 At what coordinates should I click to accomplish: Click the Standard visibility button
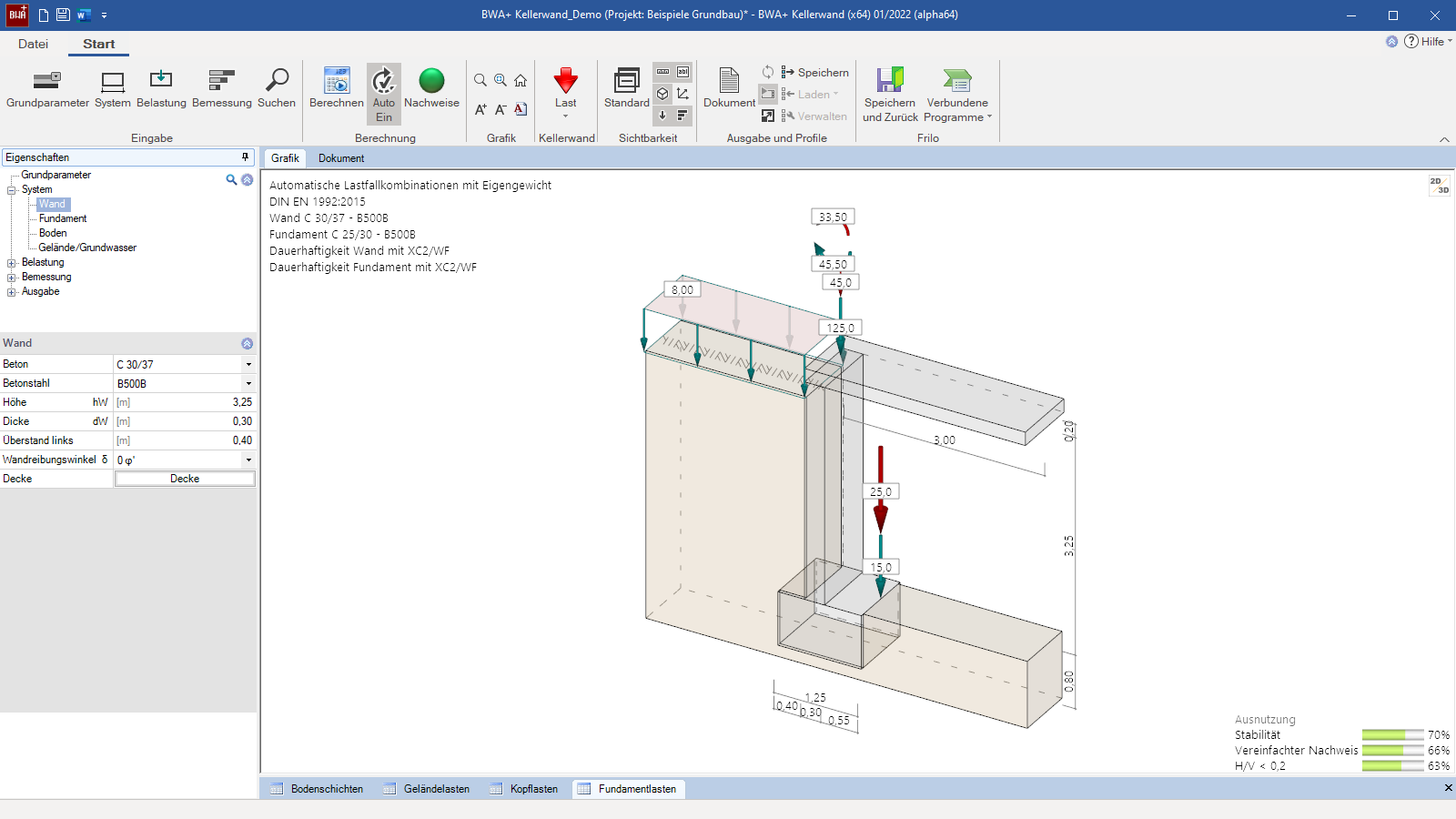pyautogui.click(x=627, y=89)
